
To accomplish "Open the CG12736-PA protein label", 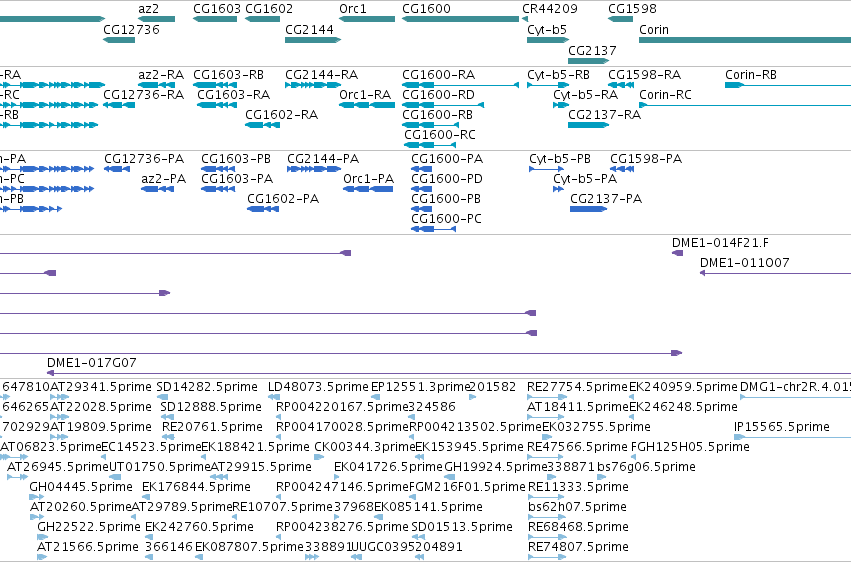I will pyautogui.click(x=144, y=159).
